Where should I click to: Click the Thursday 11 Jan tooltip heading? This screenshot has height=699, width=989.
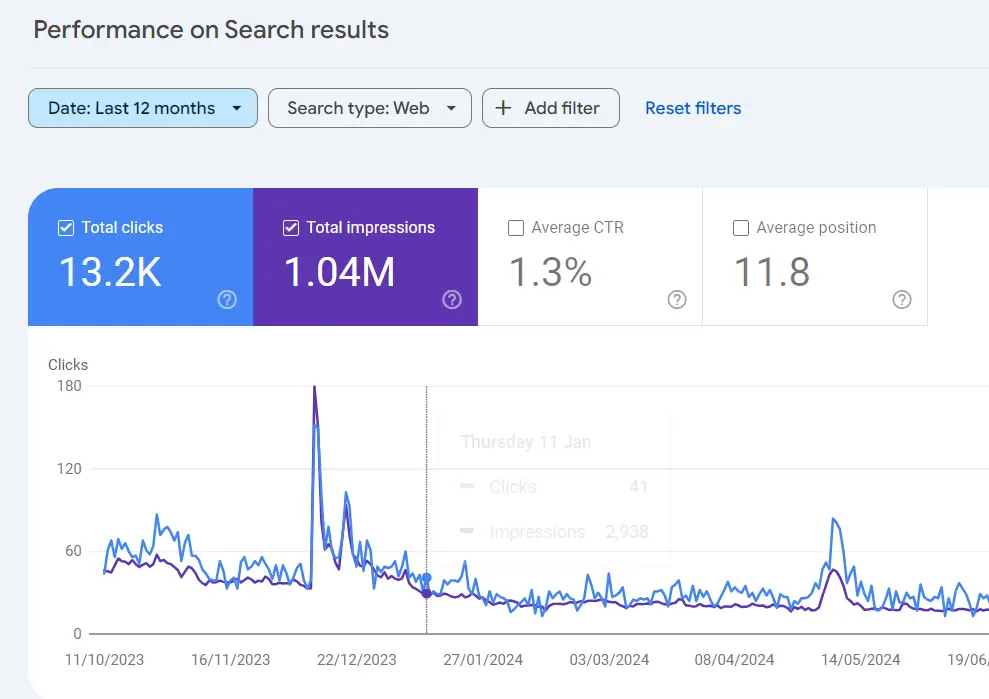[x=526, y=442]
